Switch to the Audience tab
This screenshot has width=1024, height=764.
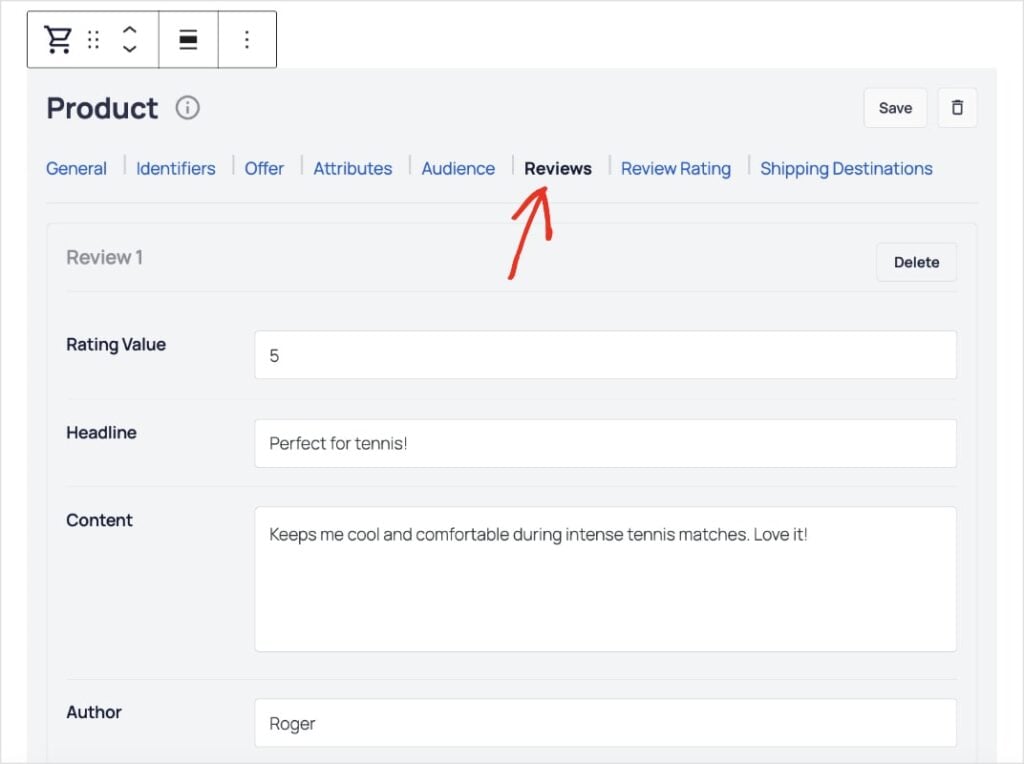click(x=458, y=168)
